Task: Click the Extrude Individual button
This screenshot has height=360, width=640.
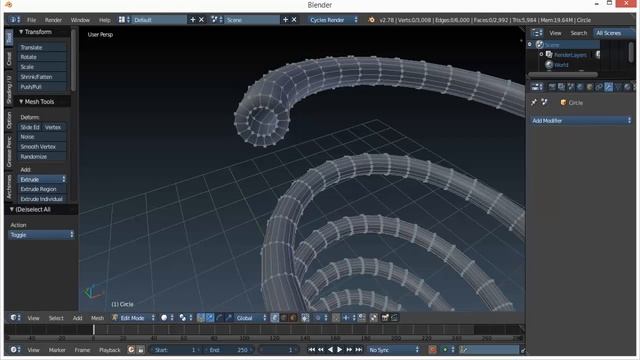Action: click(42, 199)
